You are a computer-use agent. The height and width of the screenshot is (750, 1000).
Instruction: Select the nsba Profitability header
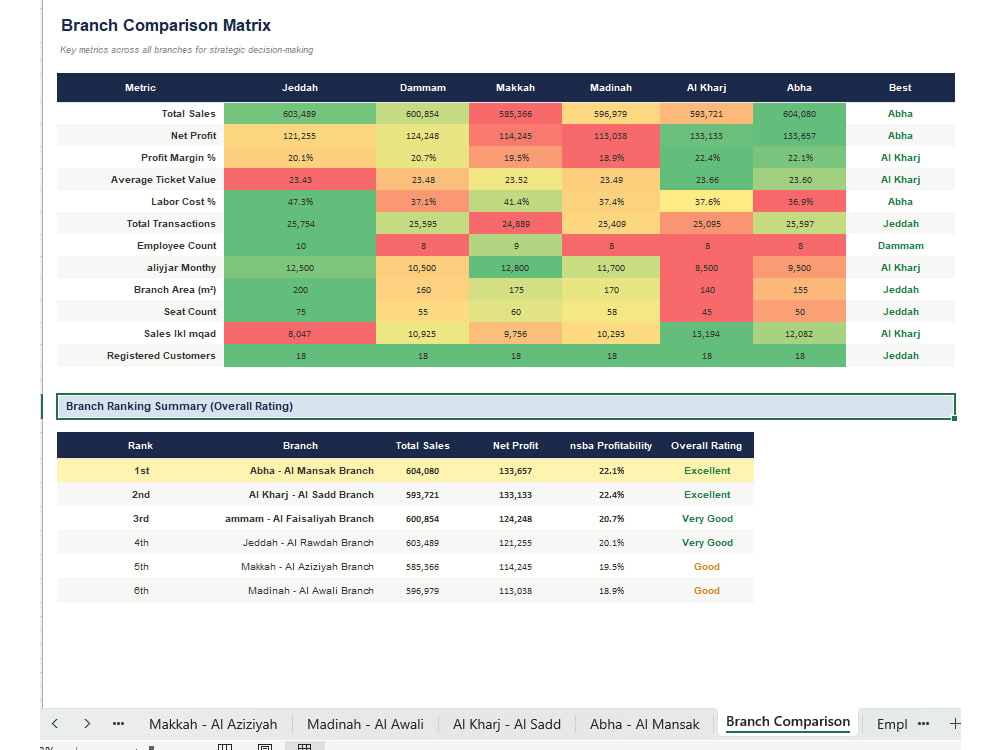[611, 446]
